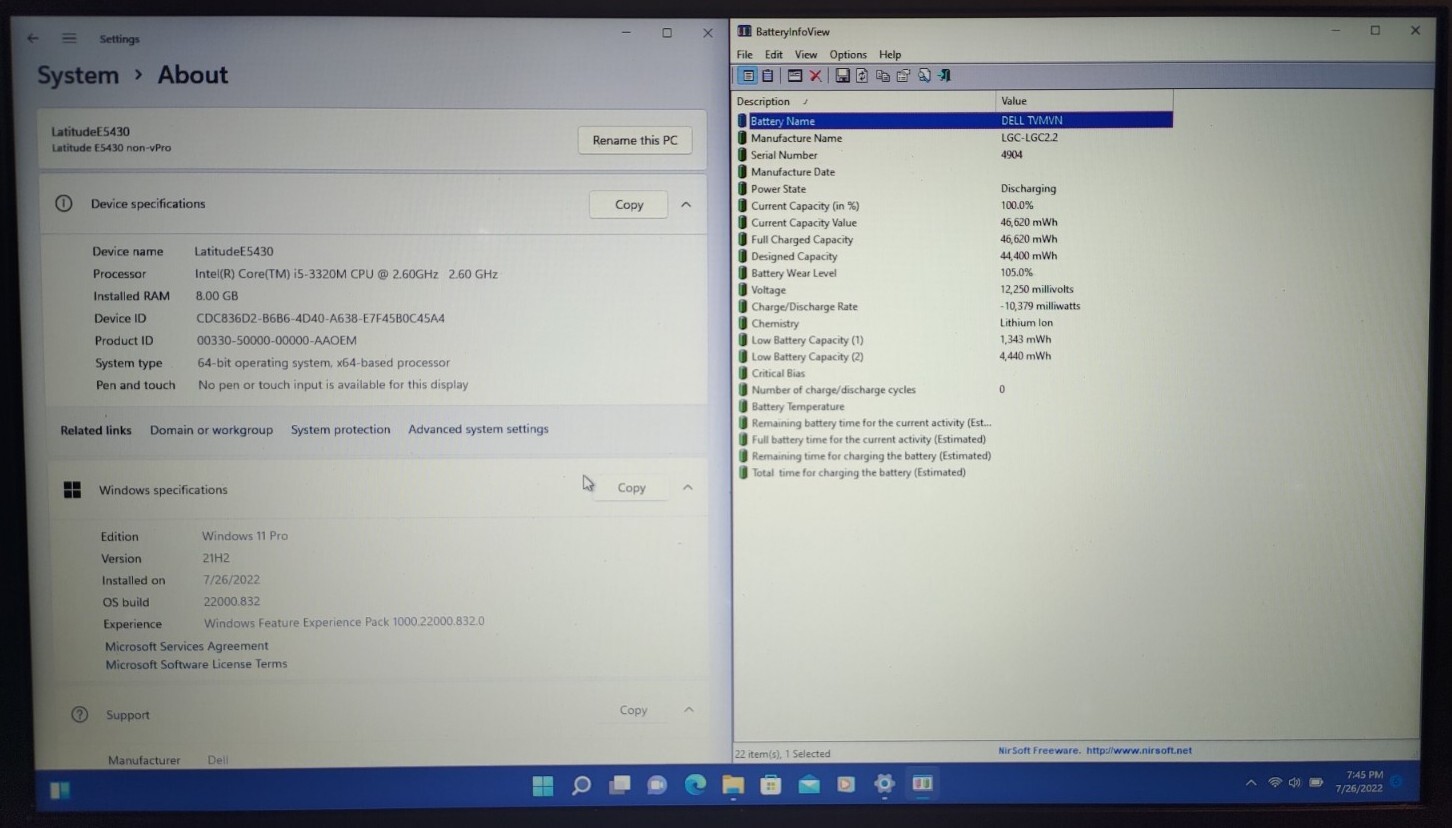Click the Wi-Fi tray icon

click(x=1274, y=782)
